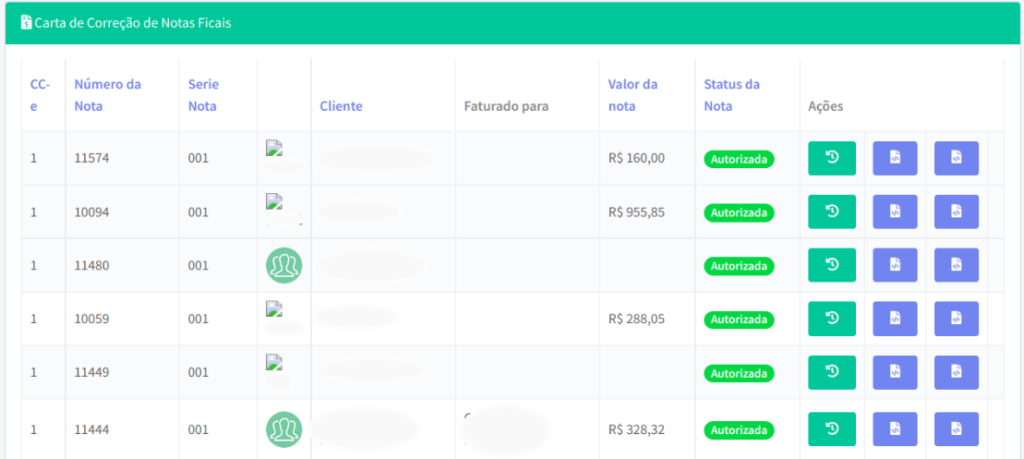Click second purple file-code button for note 11574

pos(956,158)
